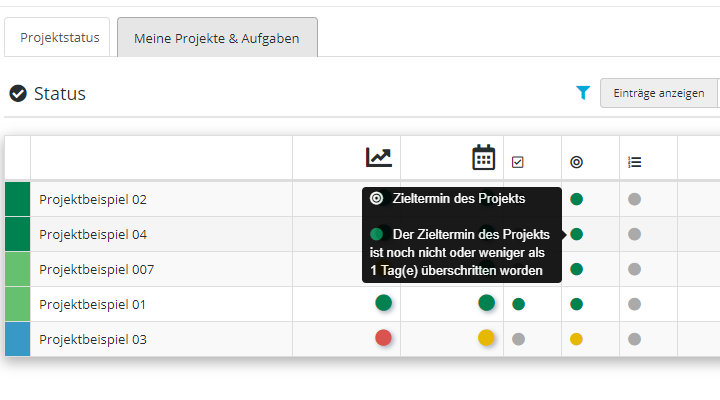720x400 pixels.
Task: Open the blue filter funnel icon
Action: pos(583,93)
